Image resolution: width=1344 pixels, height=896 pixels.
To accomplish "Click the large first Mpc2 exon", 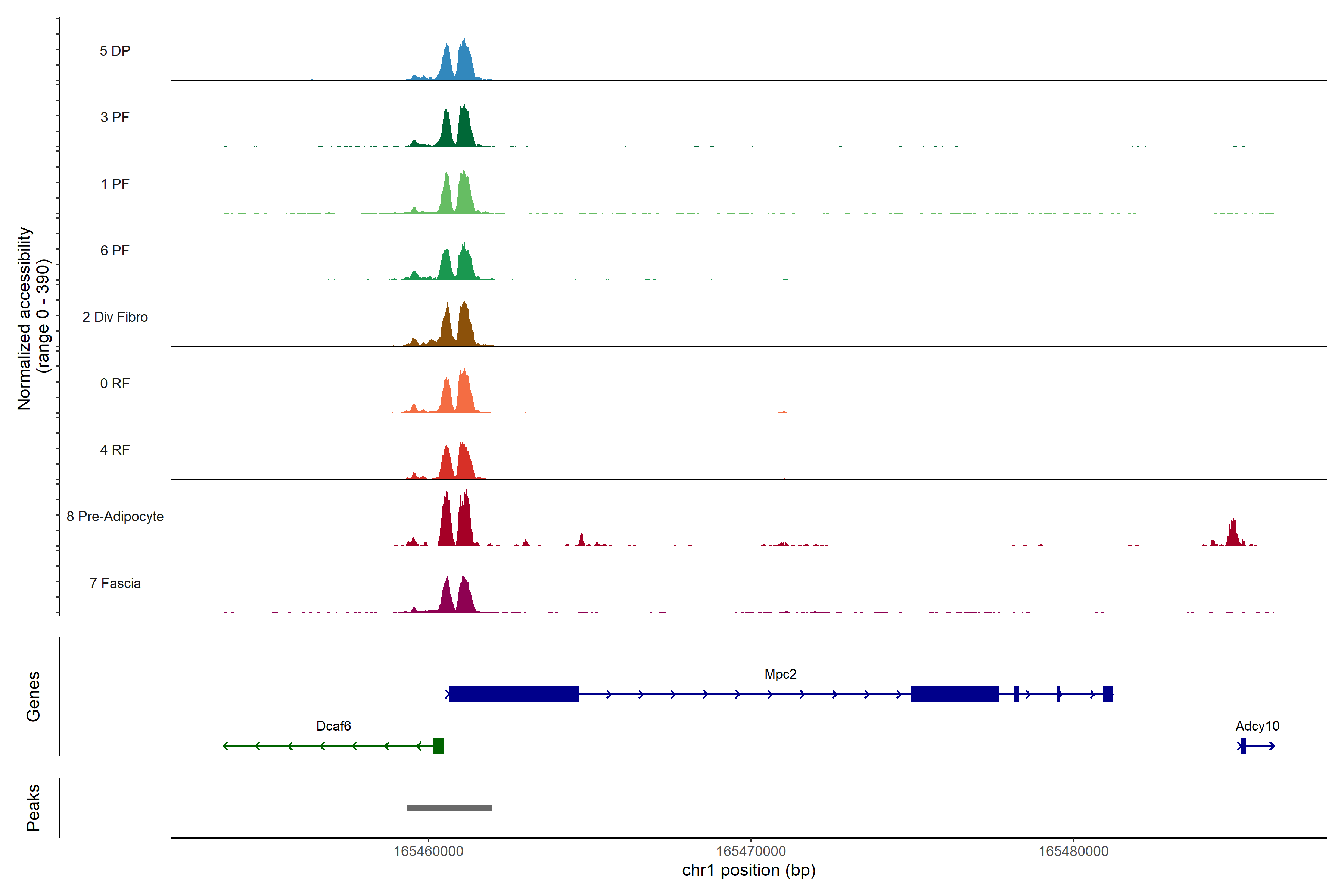I will 513,694.
